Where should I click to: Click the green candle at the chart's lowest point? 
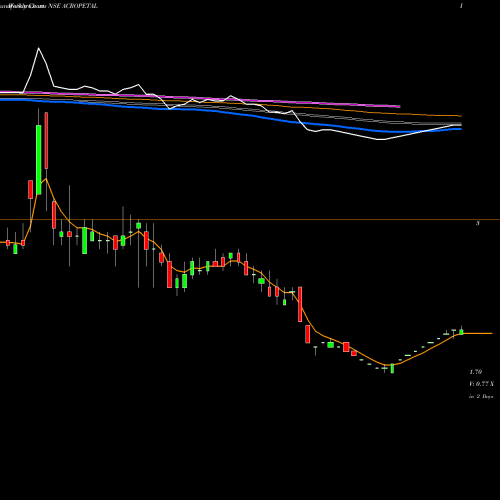point(392,368)
